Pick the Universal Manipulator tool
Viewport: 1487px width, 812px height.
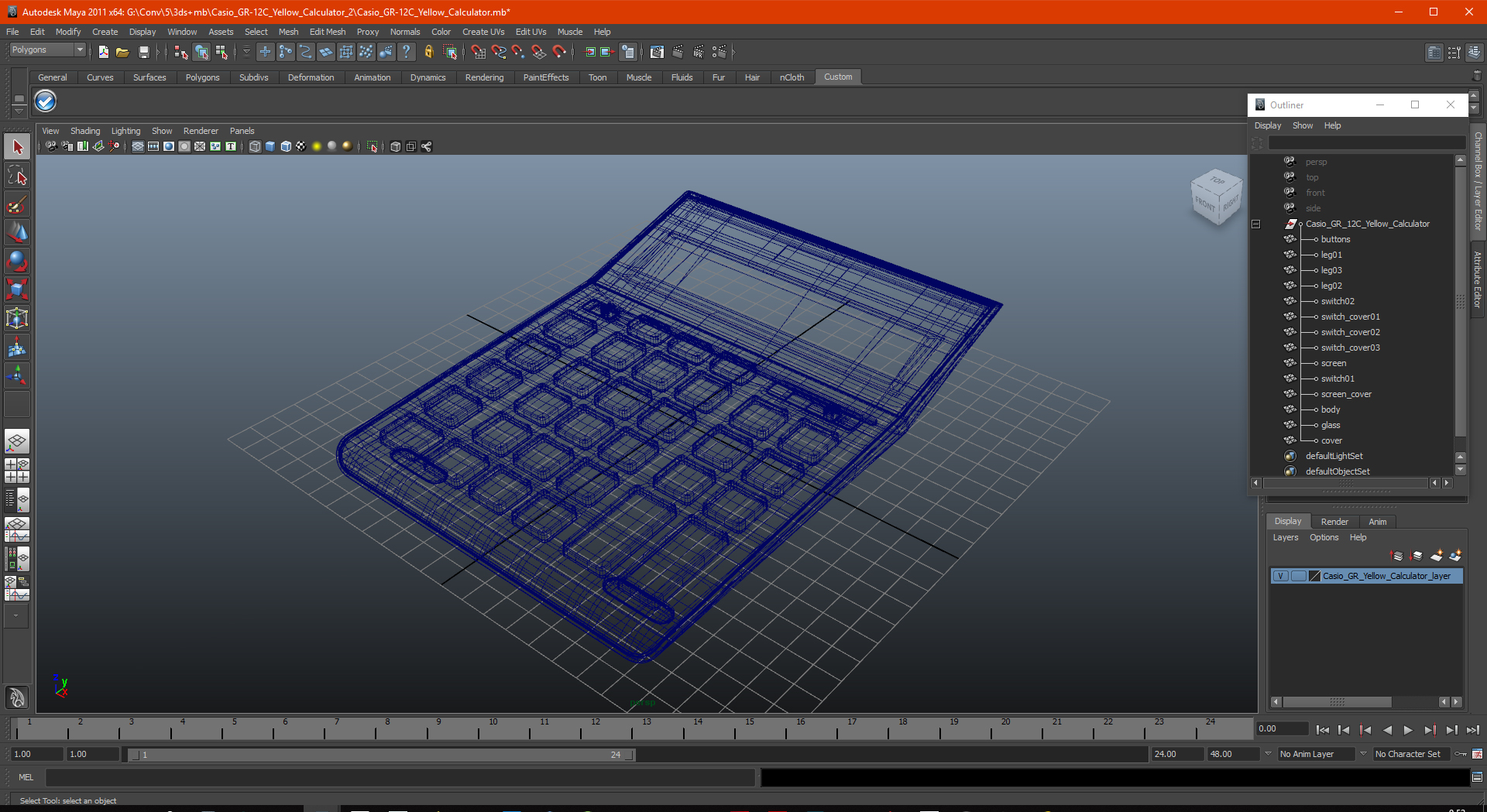click(17, 319)
